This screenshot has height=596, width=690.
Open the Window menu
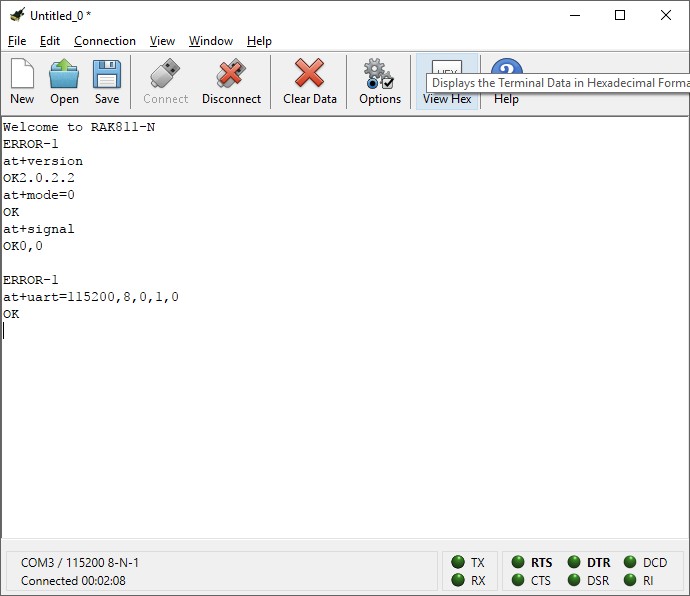[x=211, y=41]
